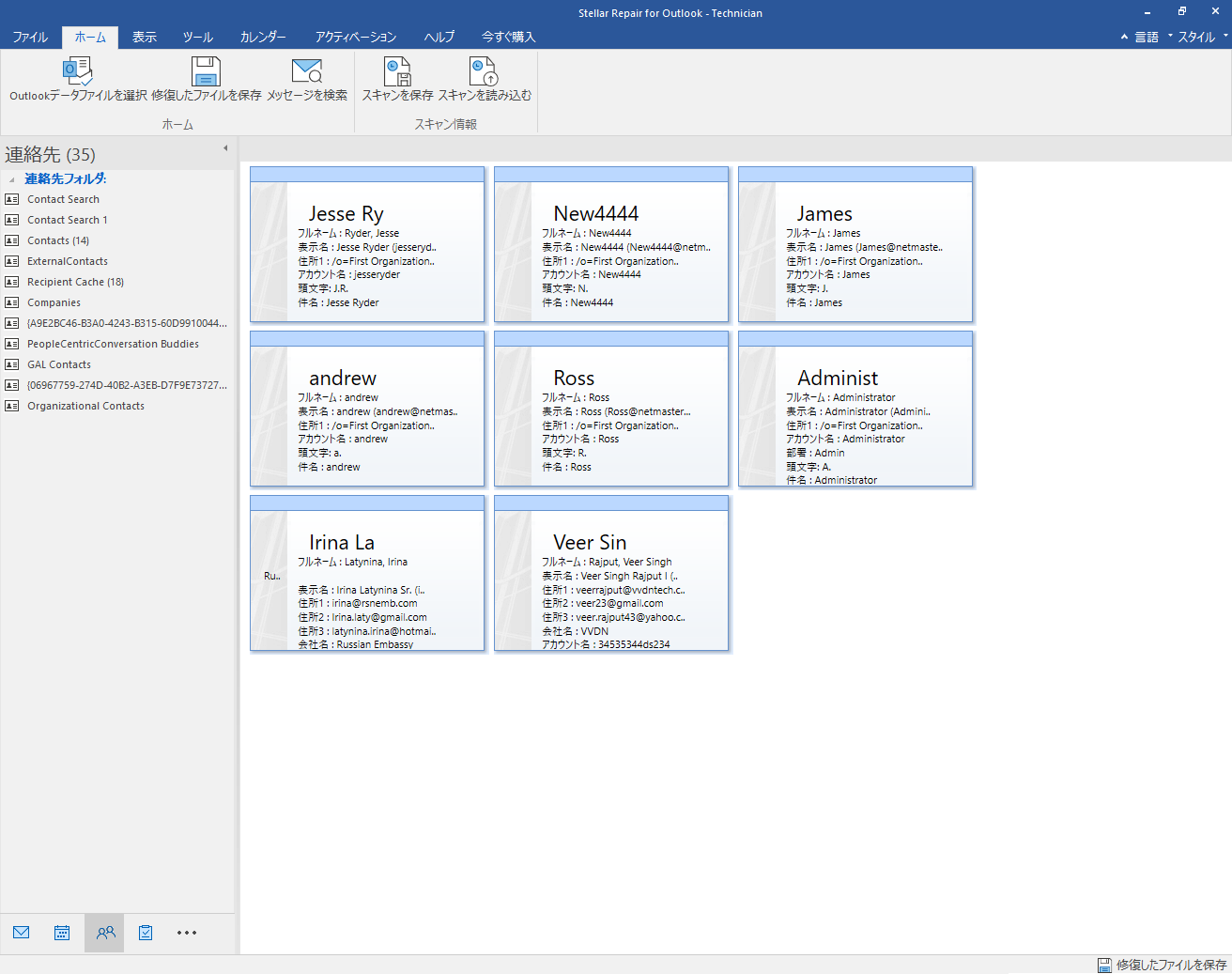Click 連絡先 (35) header text
Screen dimensions: 1232x974
coord(50,154)
